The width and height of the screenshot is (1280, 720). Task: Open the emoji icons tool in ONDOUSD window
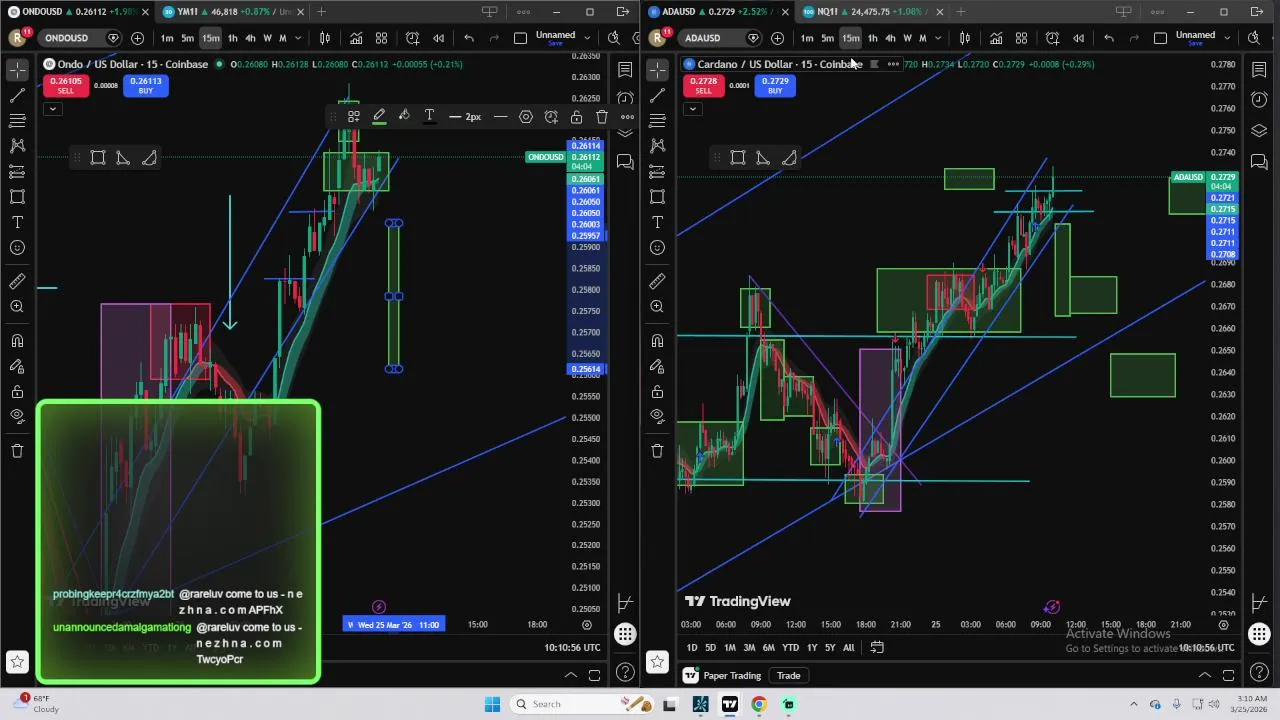[x=17, y=247]
